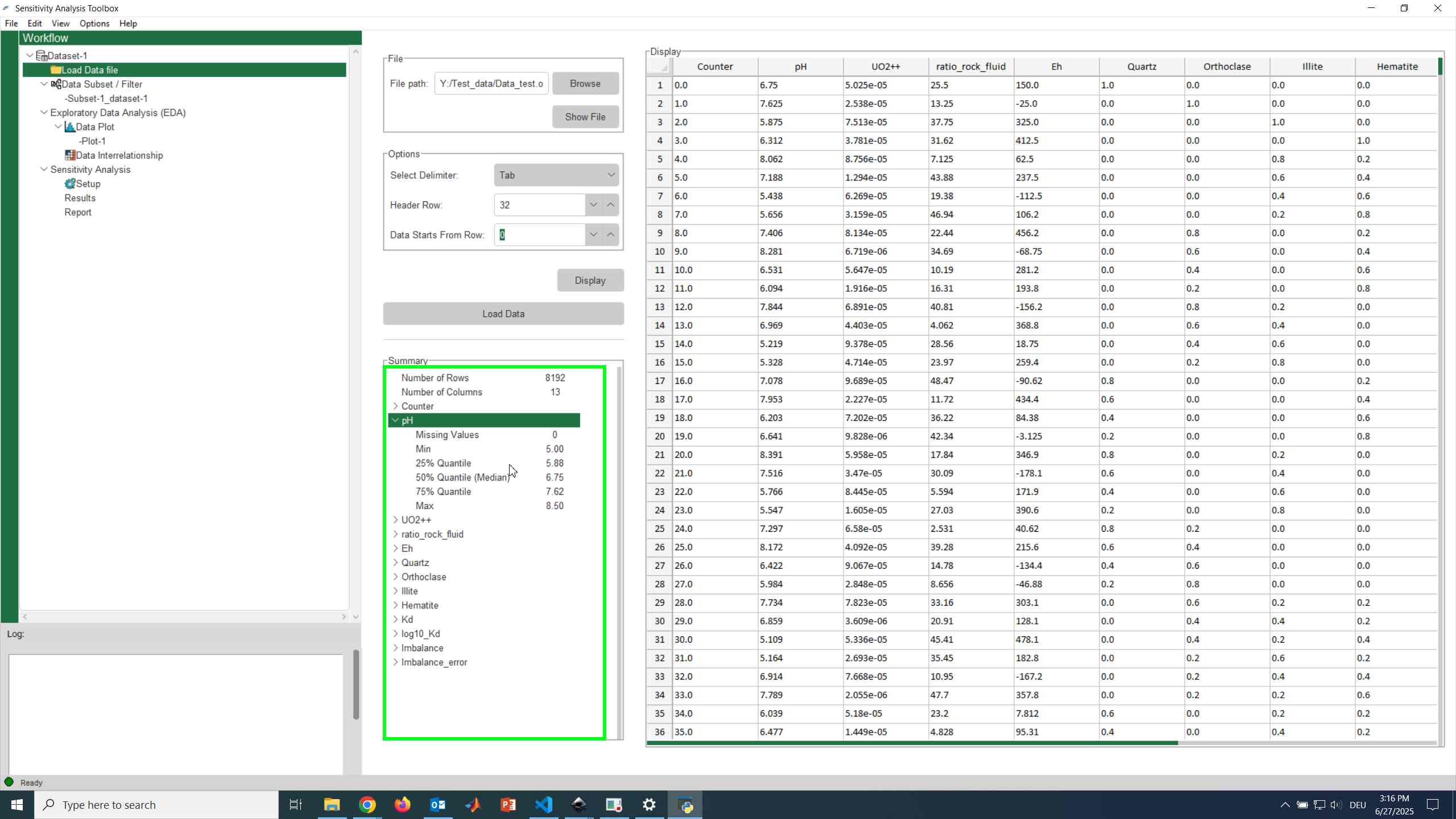Screen dimensions: 1456x819
Task: Click the Eh column header
Action: tap(1056, 67)
